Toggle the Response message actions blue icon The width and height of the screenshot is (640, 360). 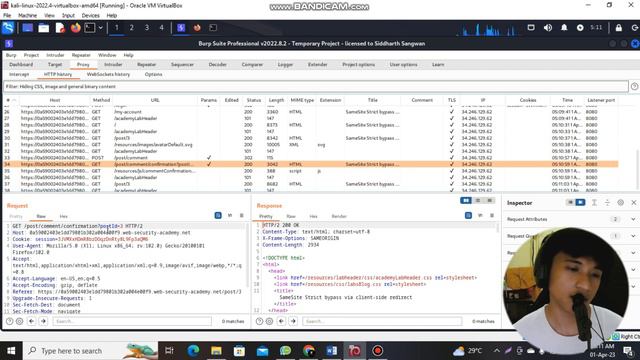(468, 216)
